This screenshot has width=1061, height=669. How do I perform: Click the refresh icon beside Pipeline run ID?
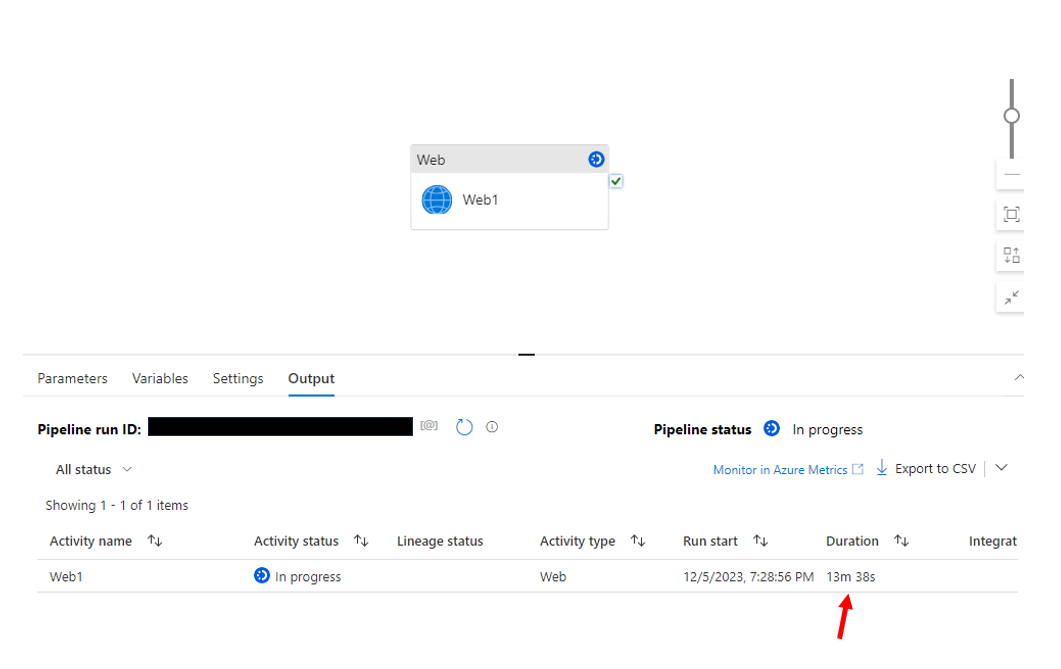tap(463, 426)
